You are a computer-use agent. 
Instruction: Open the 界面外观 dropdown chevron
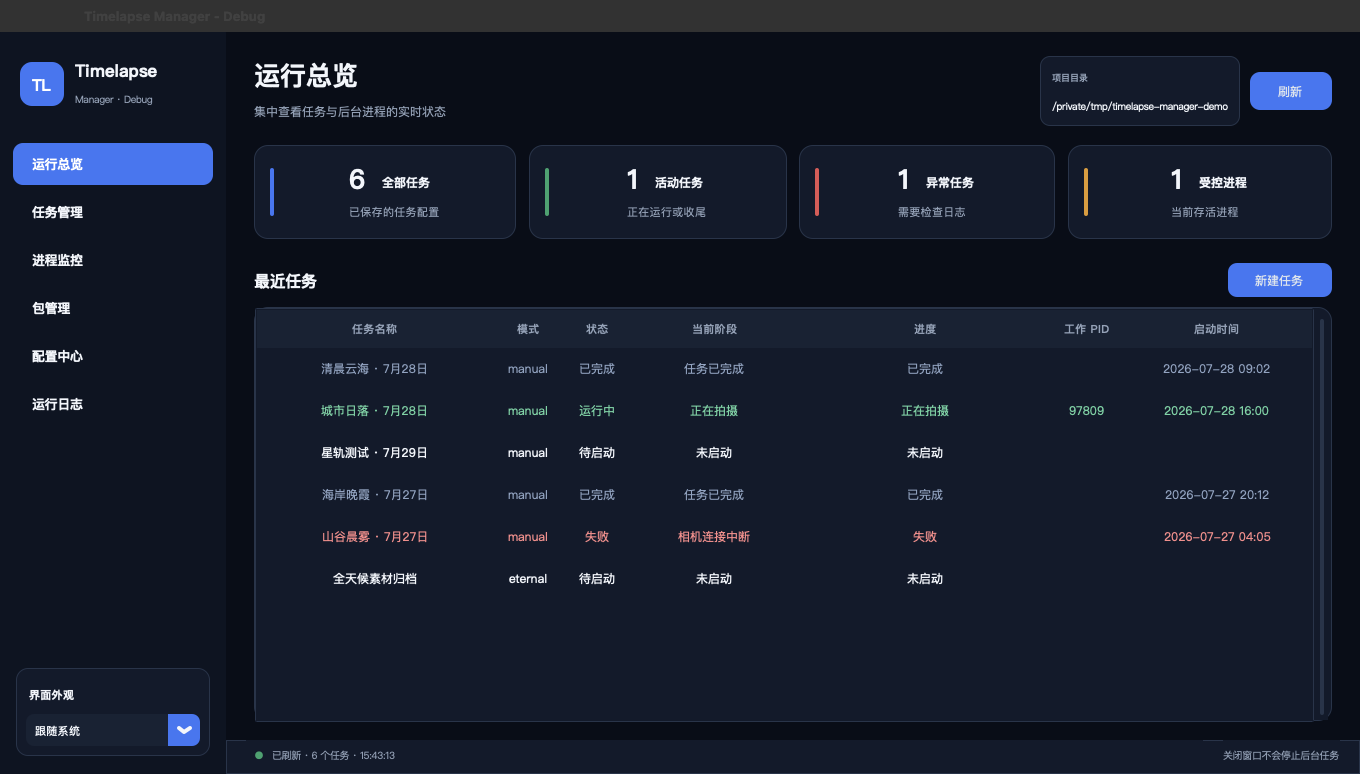(184, 730)
